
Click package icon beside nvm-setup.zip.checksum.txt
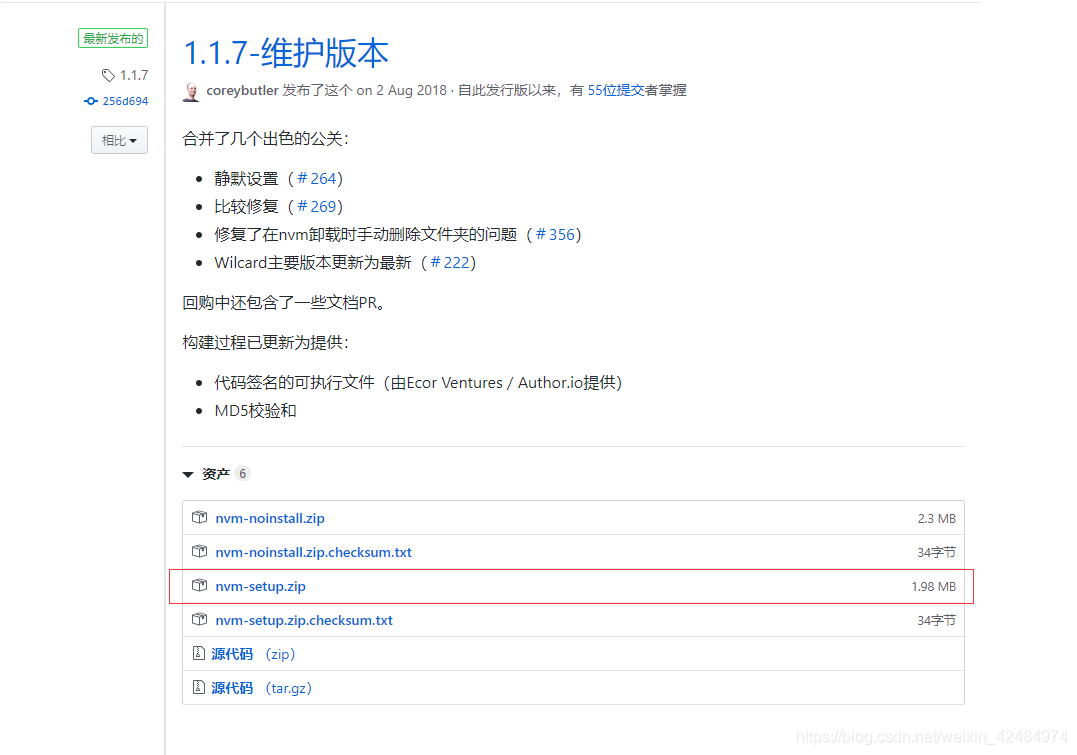(x=199, y=619)
